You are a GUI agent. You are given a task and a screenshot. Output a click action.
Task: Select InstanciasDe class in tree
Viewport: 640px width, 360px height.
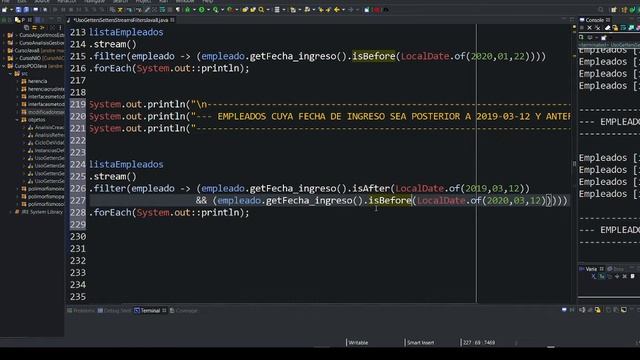pos(49,150)
